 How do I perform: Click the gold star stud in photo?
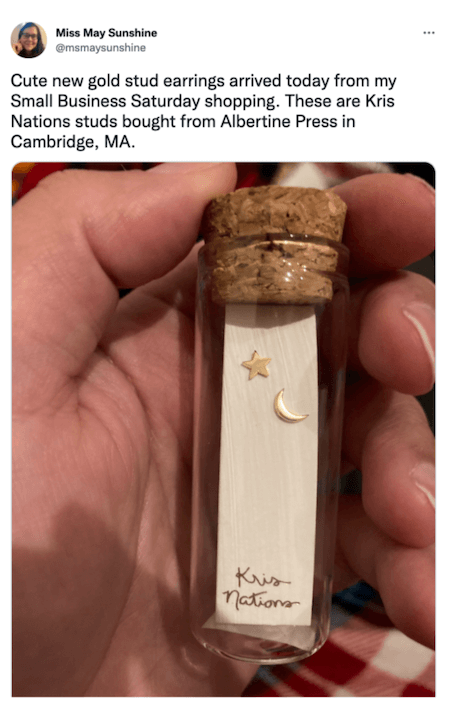[257, 365]
